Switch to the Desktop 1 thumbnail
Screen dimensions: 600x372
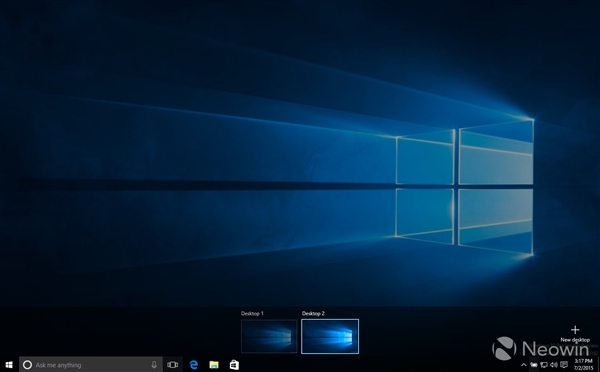coord(269,336)
